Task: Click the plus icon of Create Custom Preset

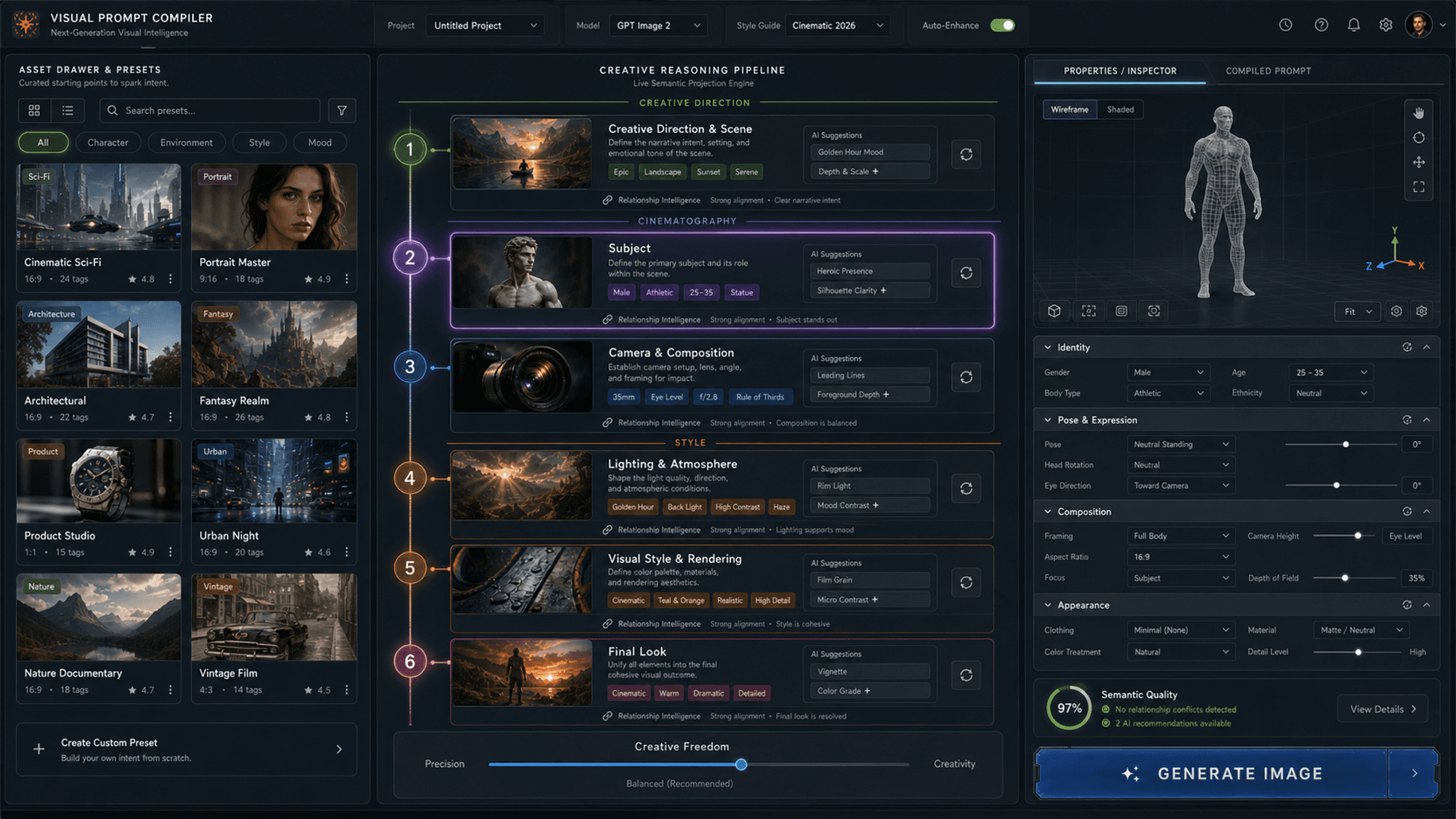Action: (39, 749)
